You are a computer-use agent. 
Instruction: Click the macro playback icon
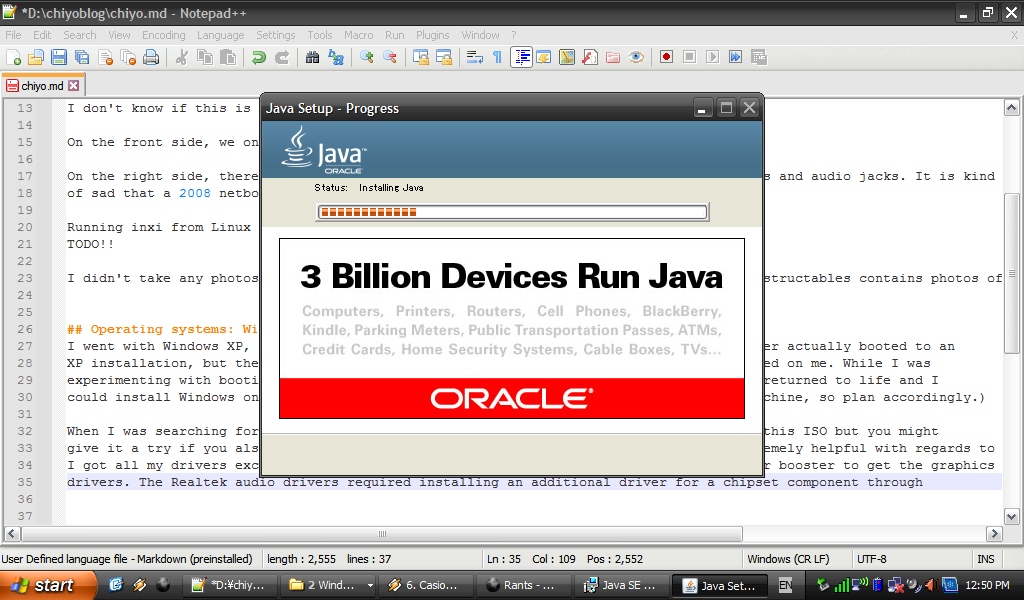click(x=712, y=57)
